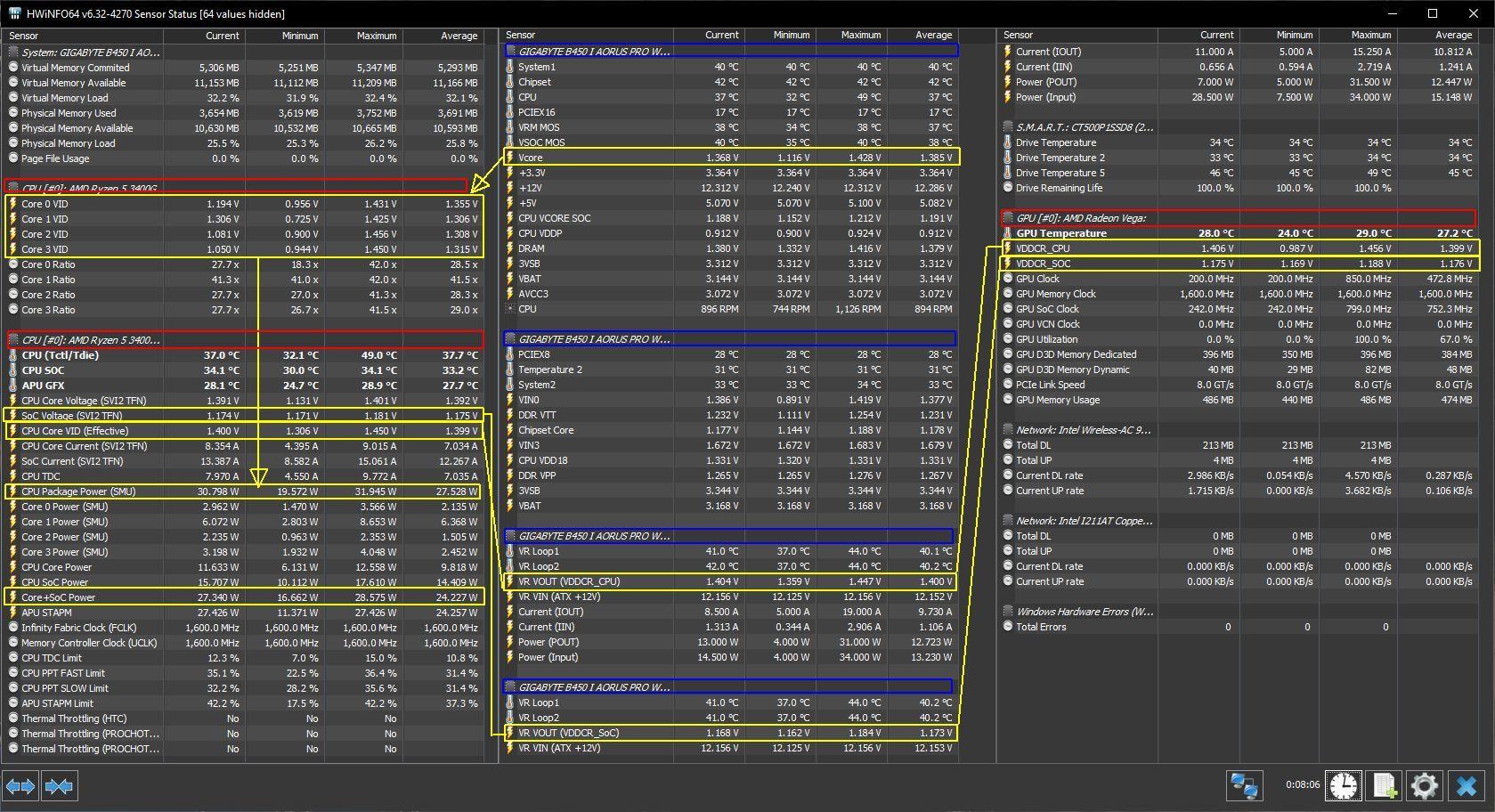Click right panel Sensor column header
1495x812 pixels.
point(1077,36)
